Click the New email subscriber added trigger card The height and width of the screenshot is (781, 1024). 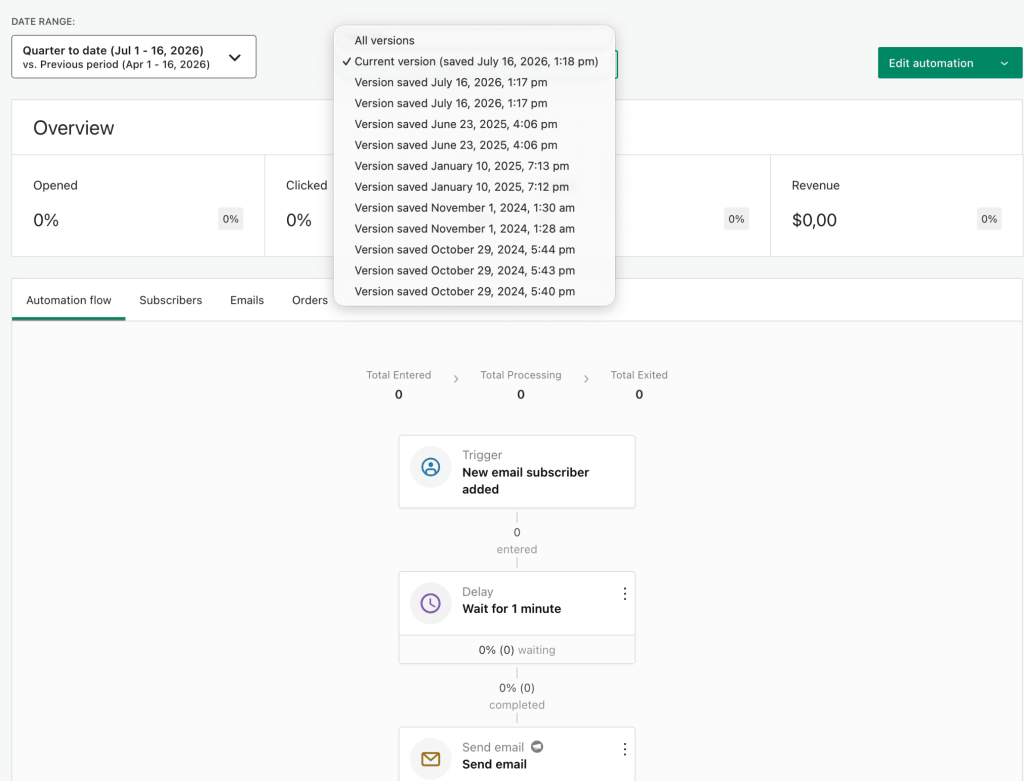coord(517,471)
